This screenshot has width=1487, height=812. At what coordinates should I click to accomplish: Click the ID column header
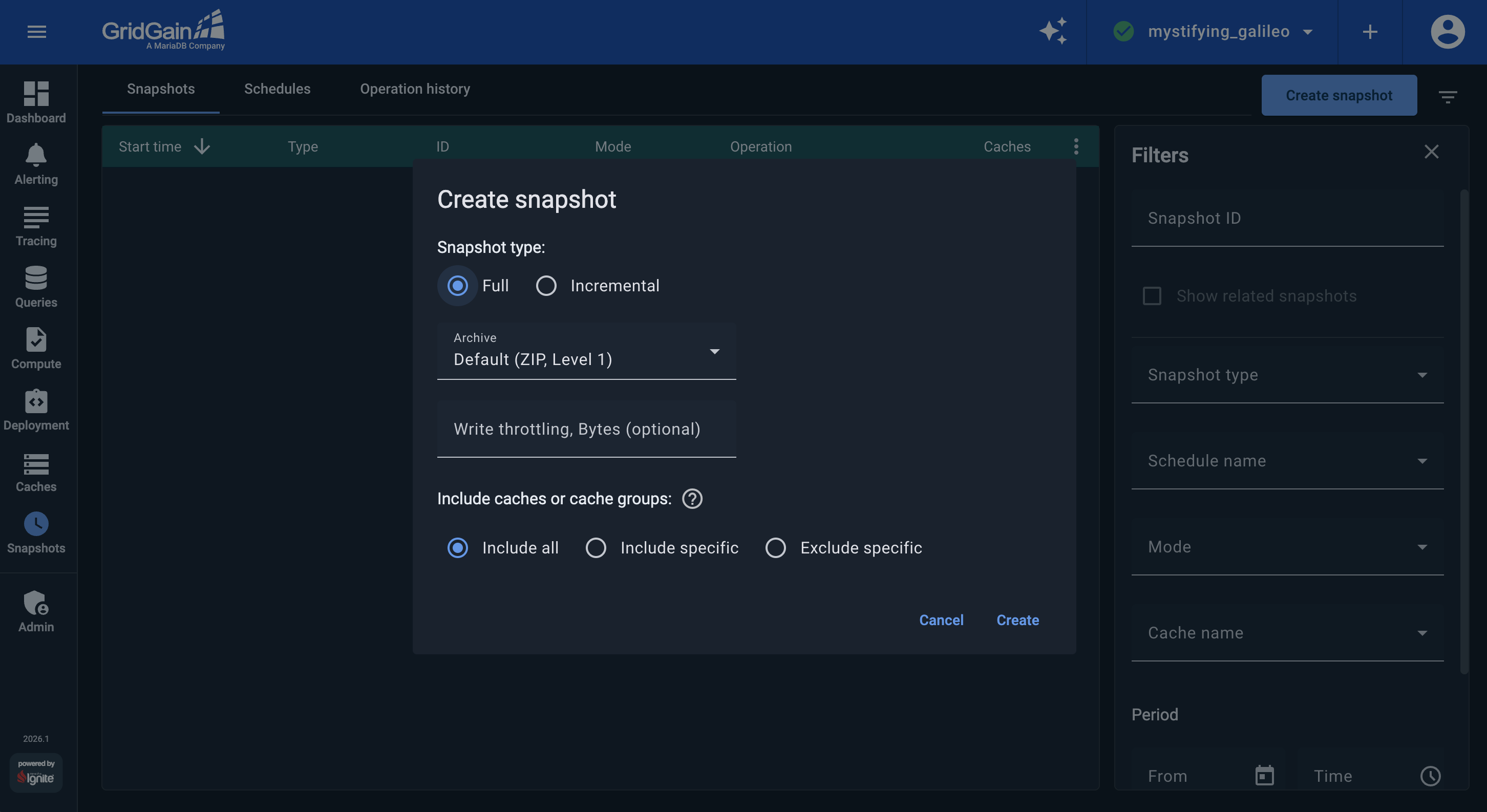(x=443, y=146)
